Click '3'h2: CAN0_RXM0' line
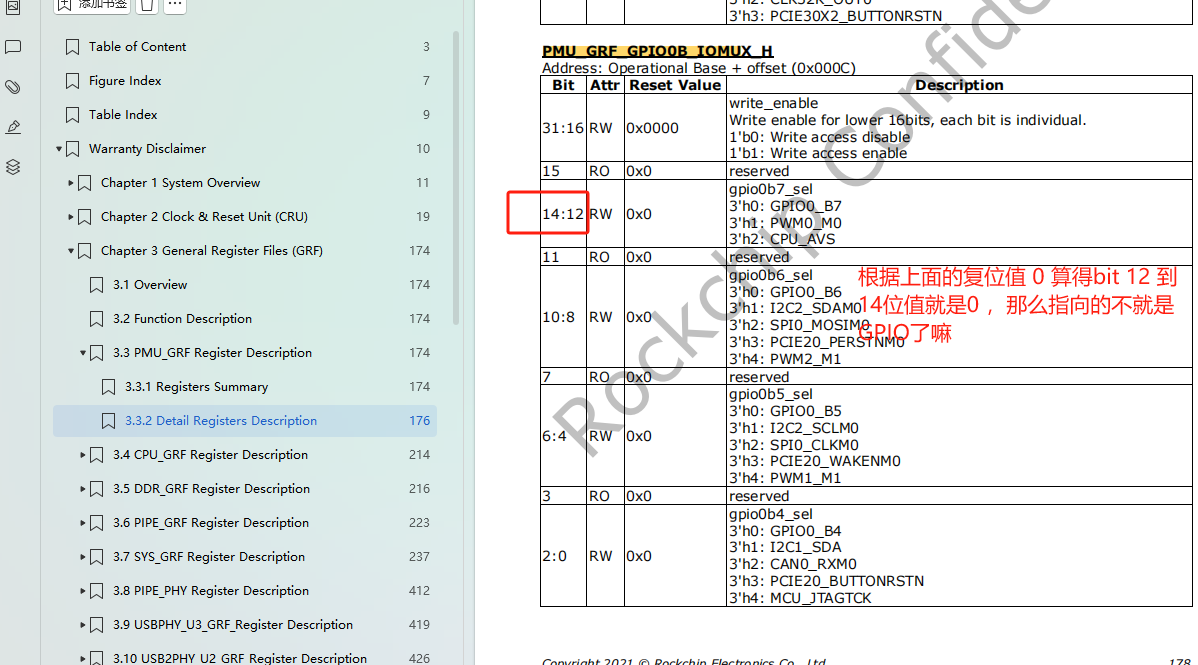 (792, 564)
